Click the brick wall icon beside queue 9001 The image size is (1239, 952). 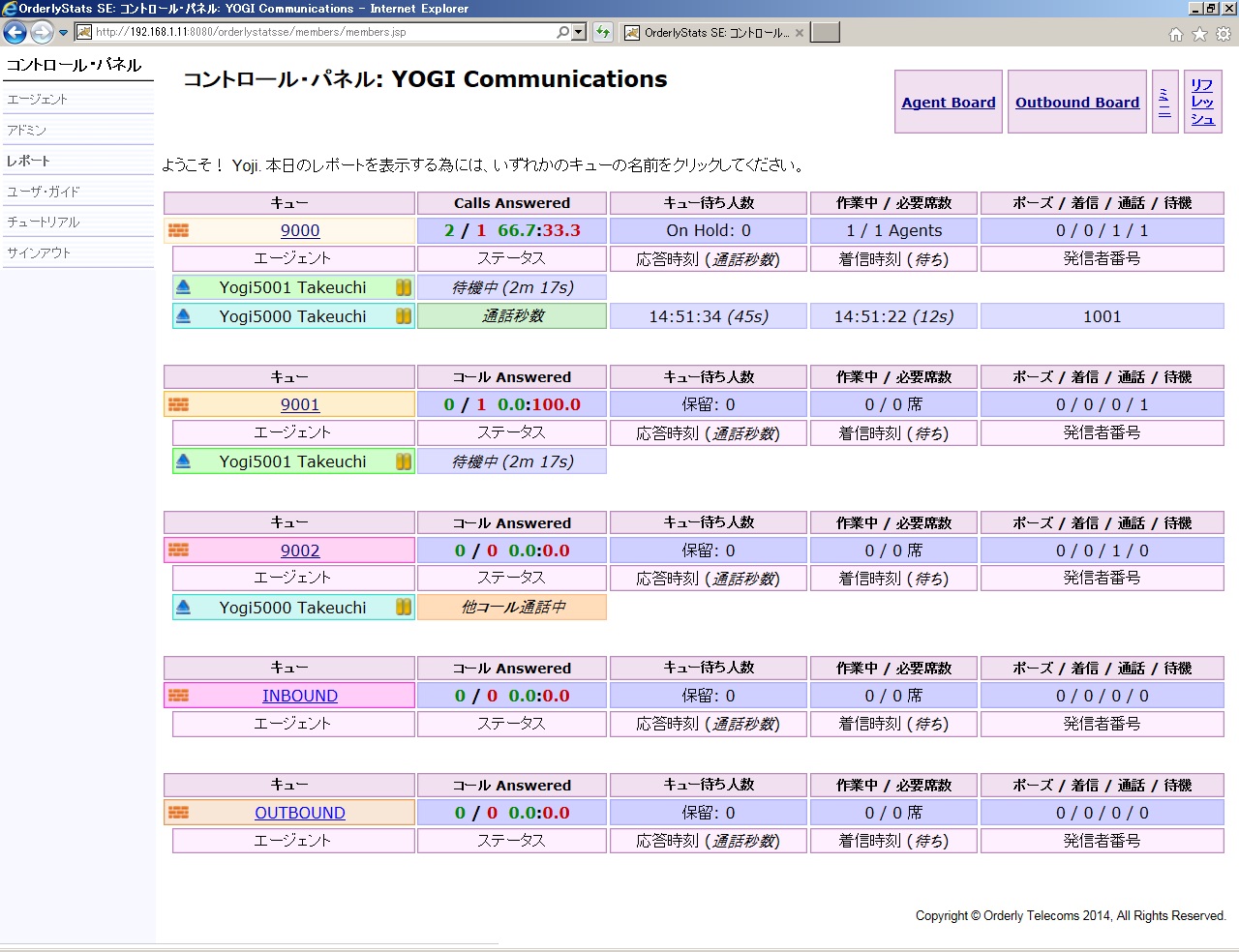[179, 404]
